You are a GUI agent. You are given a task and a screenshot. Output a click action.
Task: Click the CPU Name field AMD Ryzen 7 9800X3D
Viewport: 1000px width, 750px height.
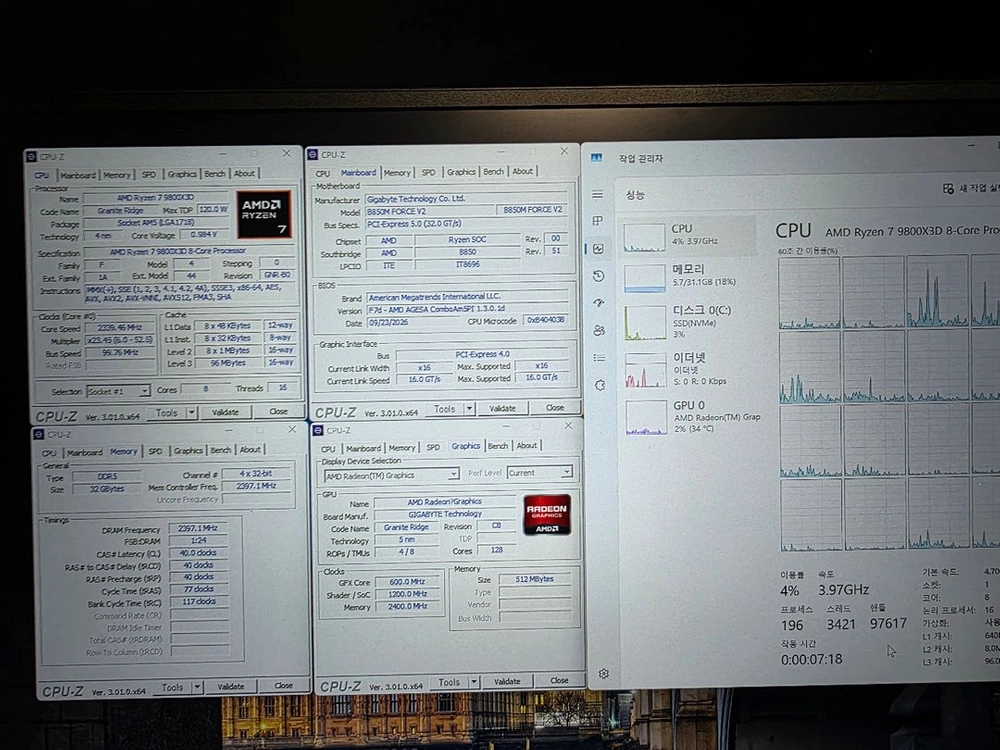[x=156, y=198]
